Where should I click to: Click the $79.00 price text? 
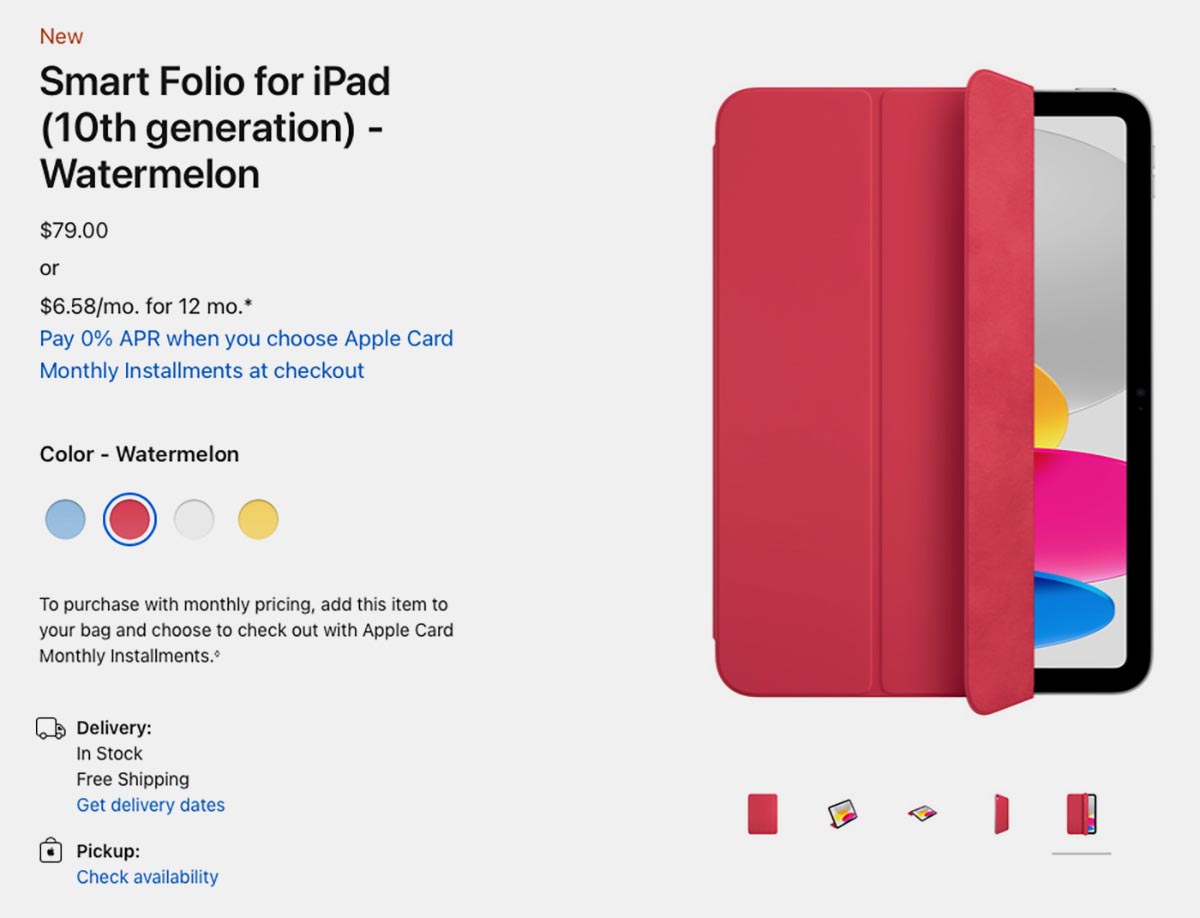[74, 231]
